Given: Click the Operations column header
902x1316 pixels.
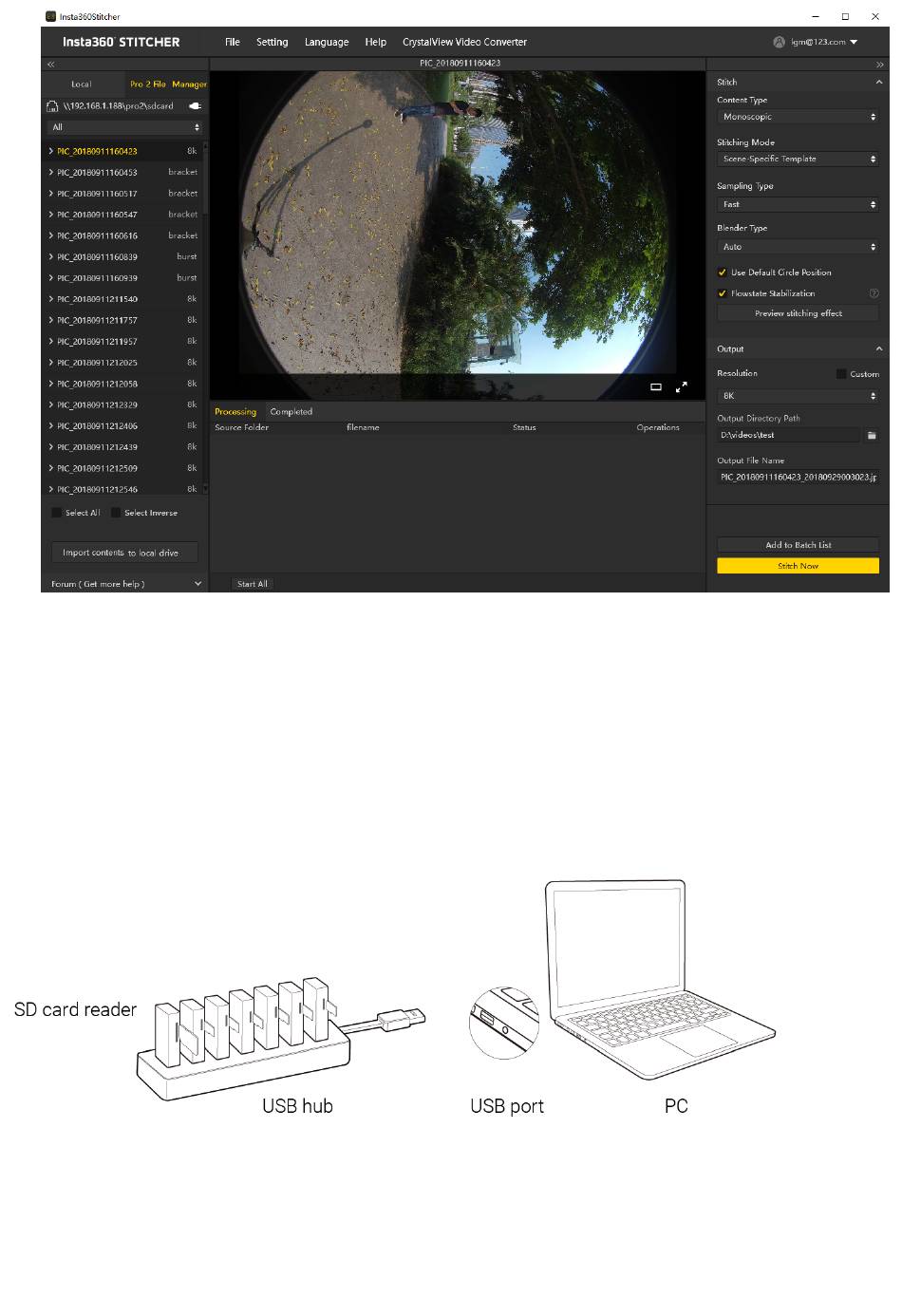Looking at the screenshot, I should (x=658, y=427).
